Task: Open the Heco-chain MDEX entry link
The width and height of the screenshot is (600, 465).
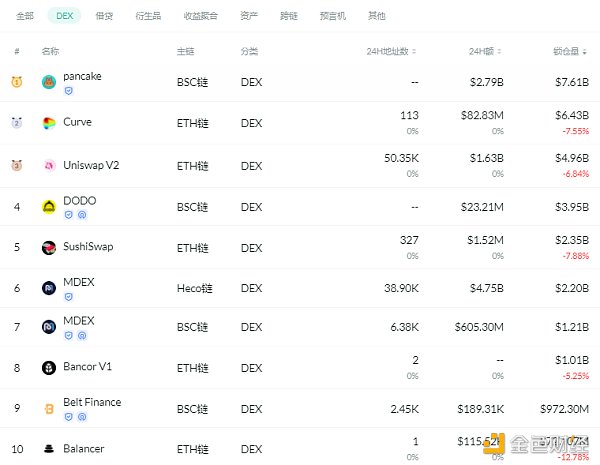Action: tap(78, 282)
